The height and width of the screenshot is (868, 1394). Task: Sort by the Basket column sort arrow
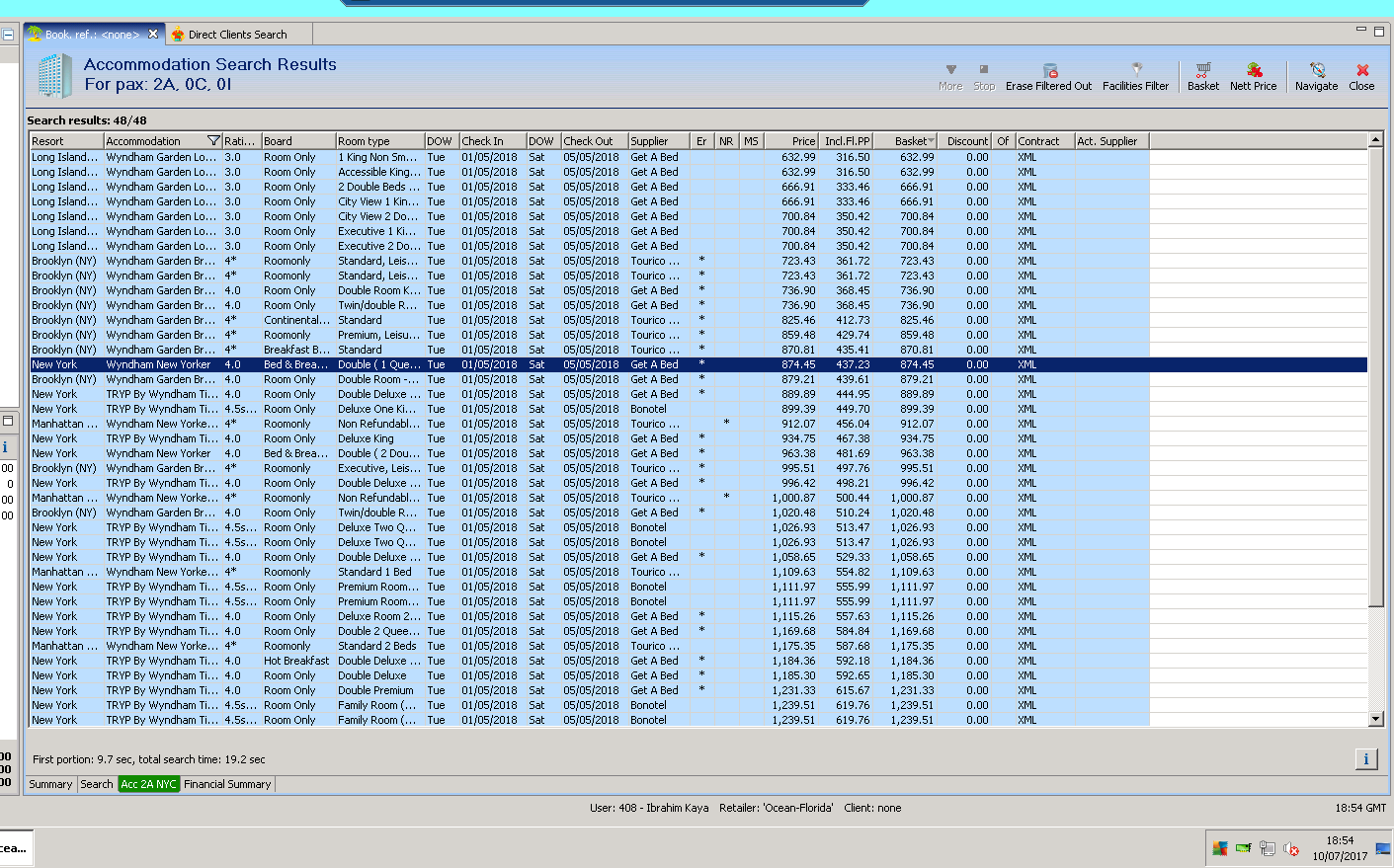pos(931,141)
